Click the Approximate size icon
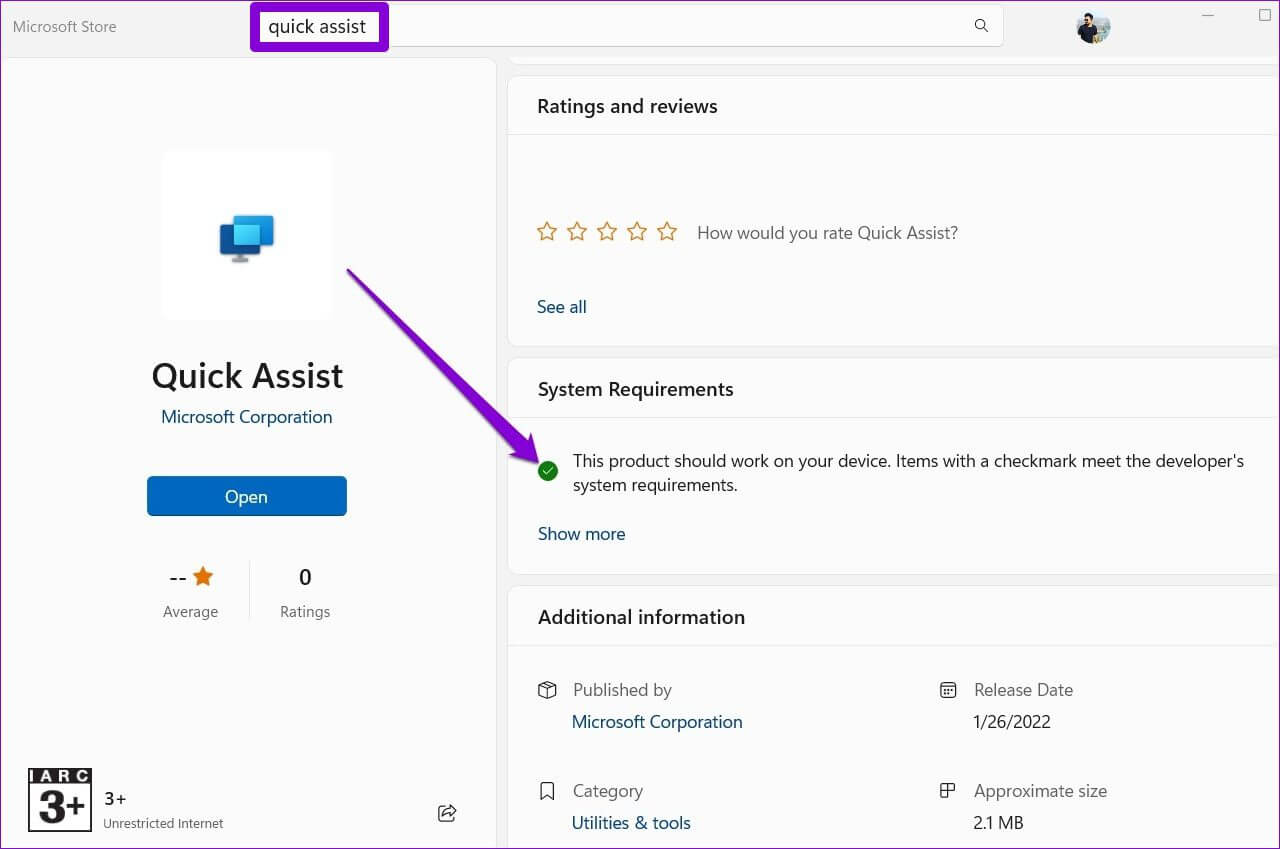 (x=948, y=791)
